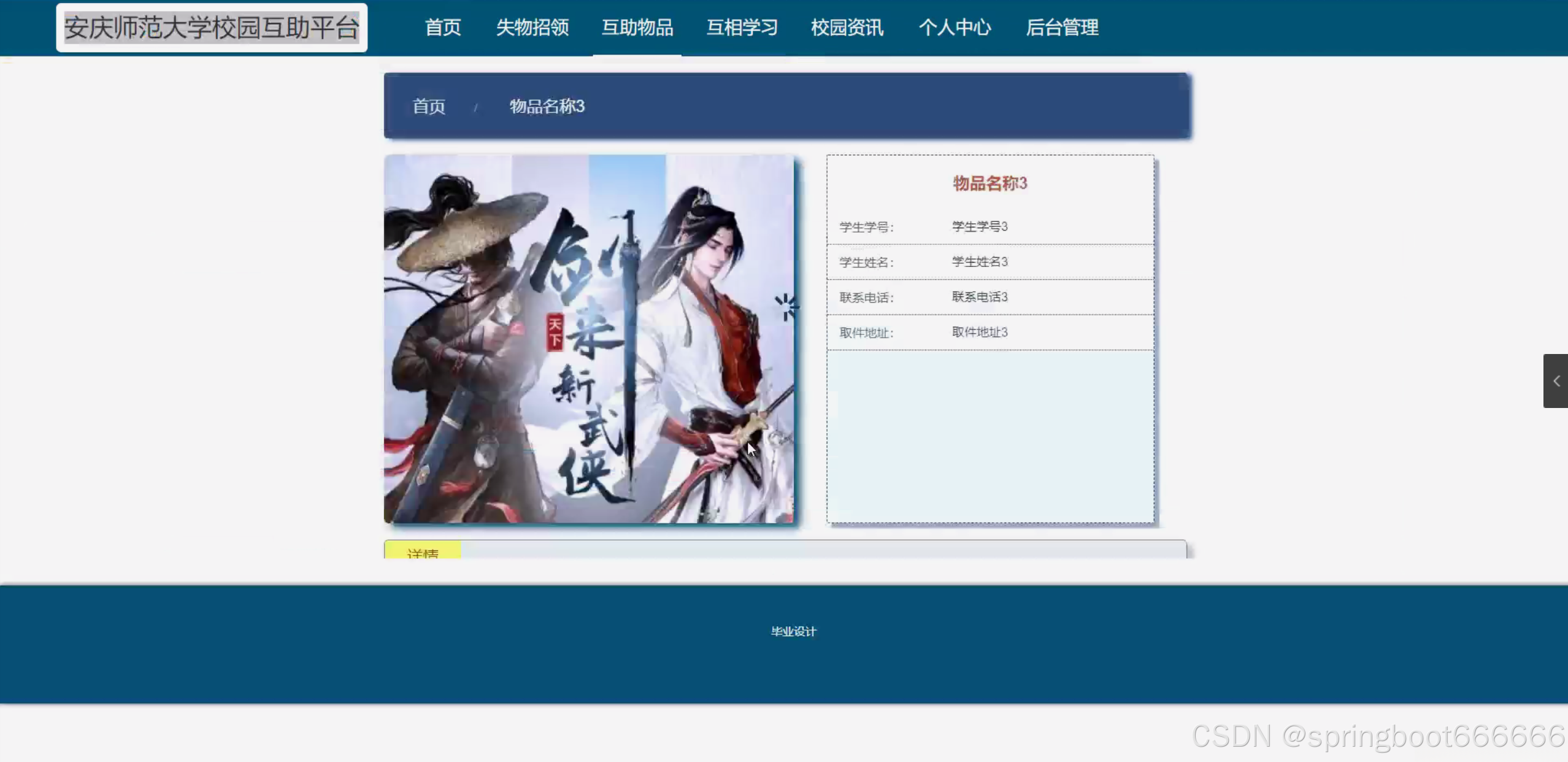
Task: Click the 取件地址3 value
Action: coord(979,332)
